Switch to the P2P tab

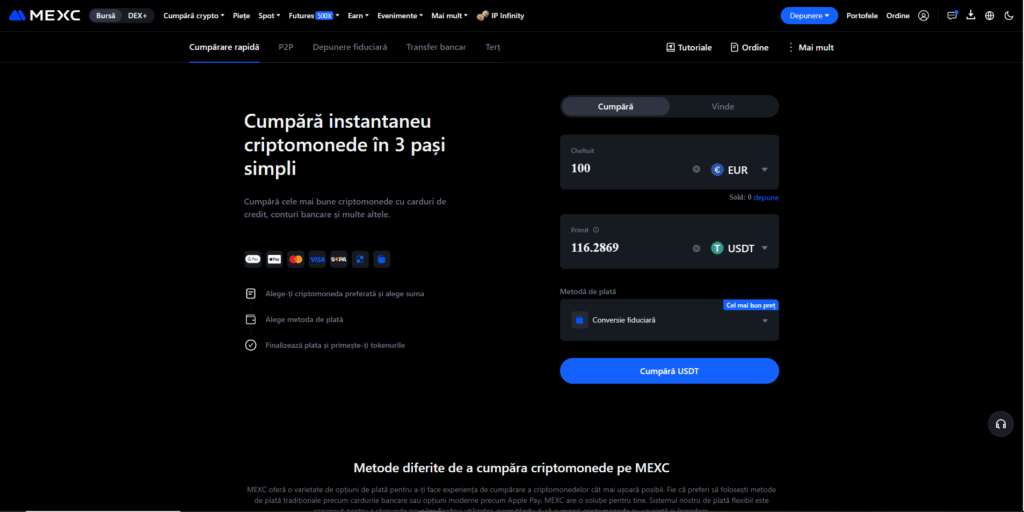click(285, 48)
